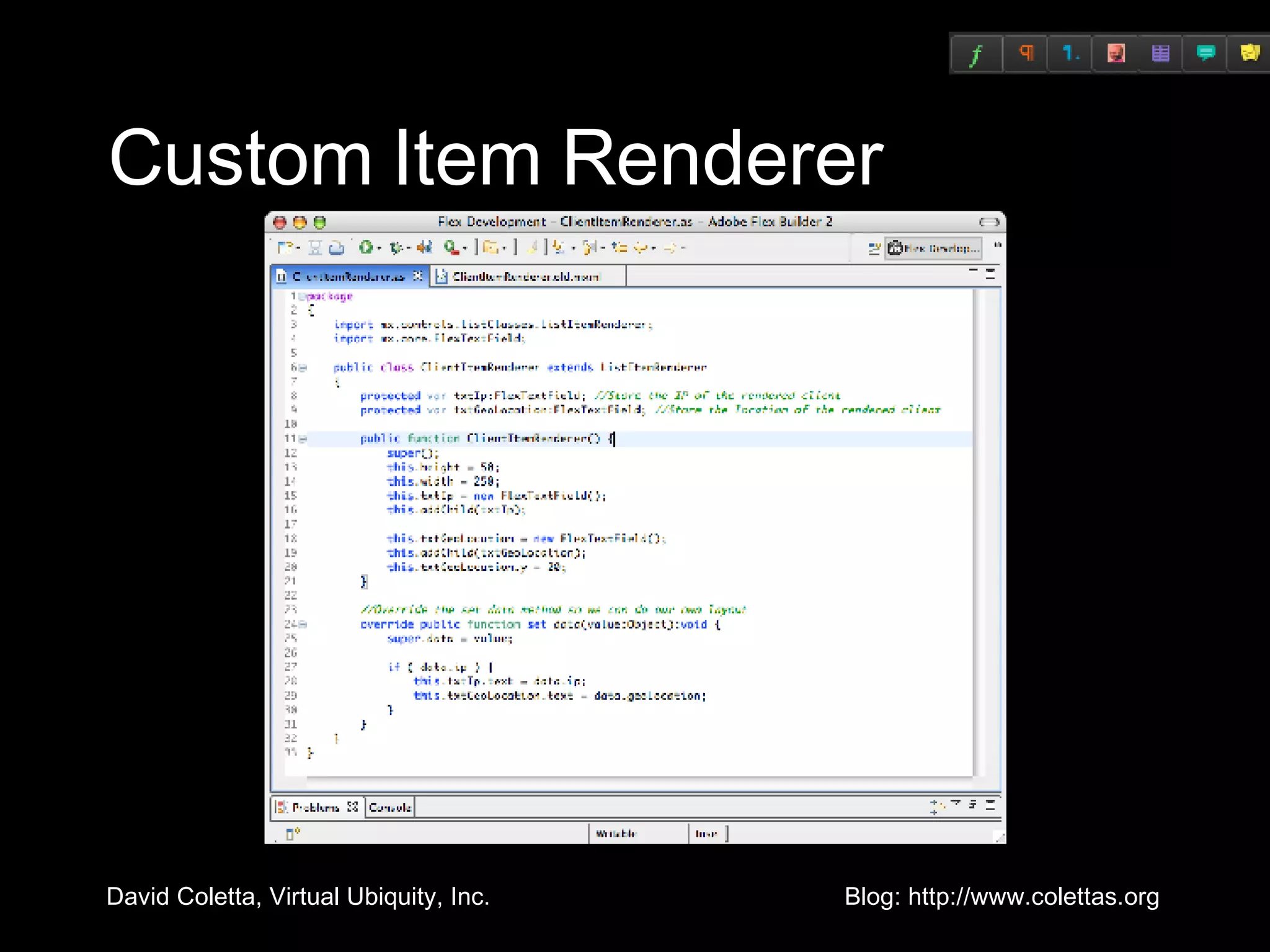
Task: Click the 'this.height = 50;' code line
Action: [x=443, y=467]
